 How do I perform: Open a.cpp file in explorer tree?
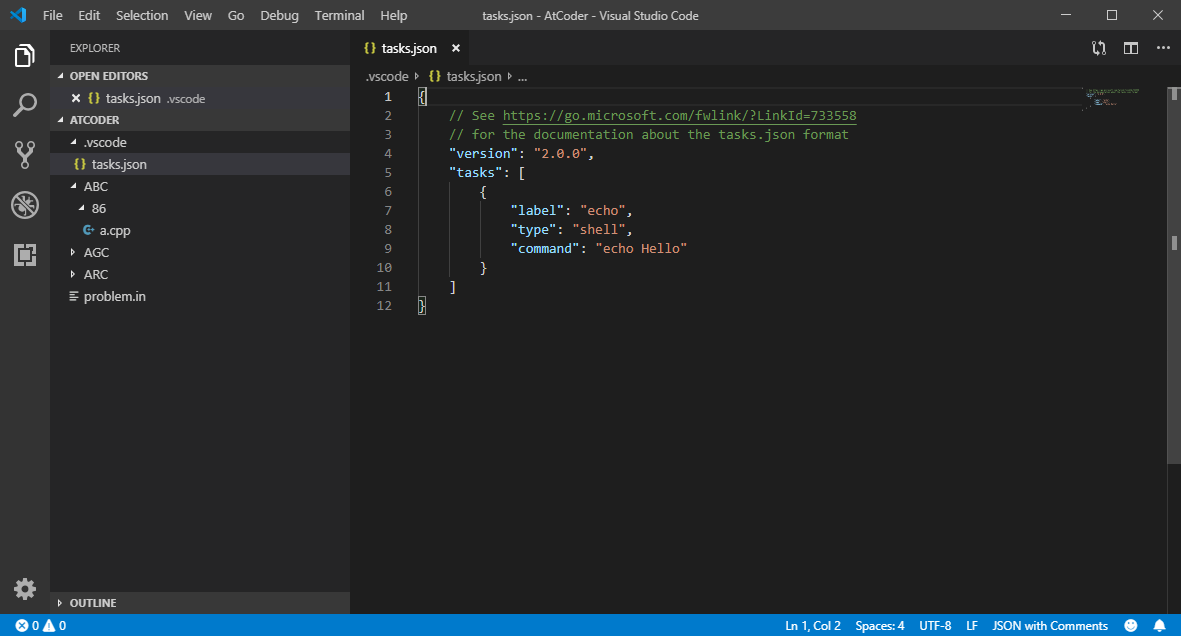(114, 231)
